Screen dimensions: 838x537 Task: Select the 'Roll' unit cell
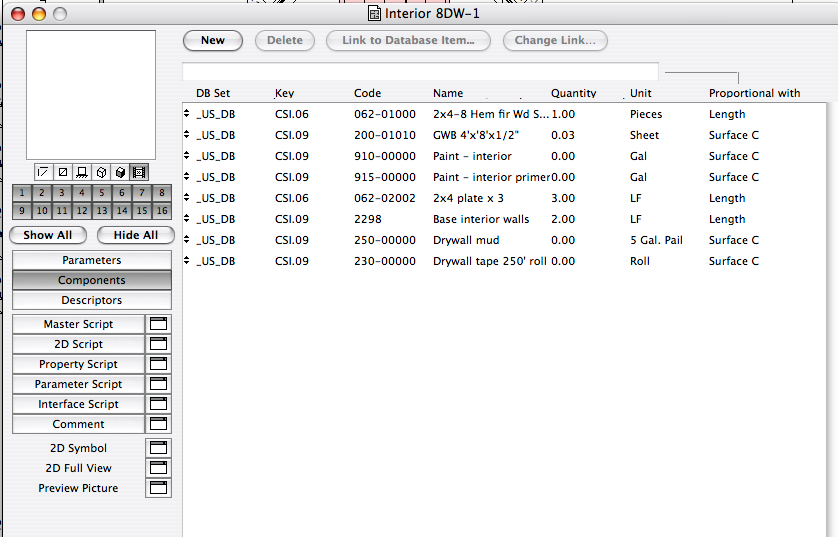(x=640, y=261)
